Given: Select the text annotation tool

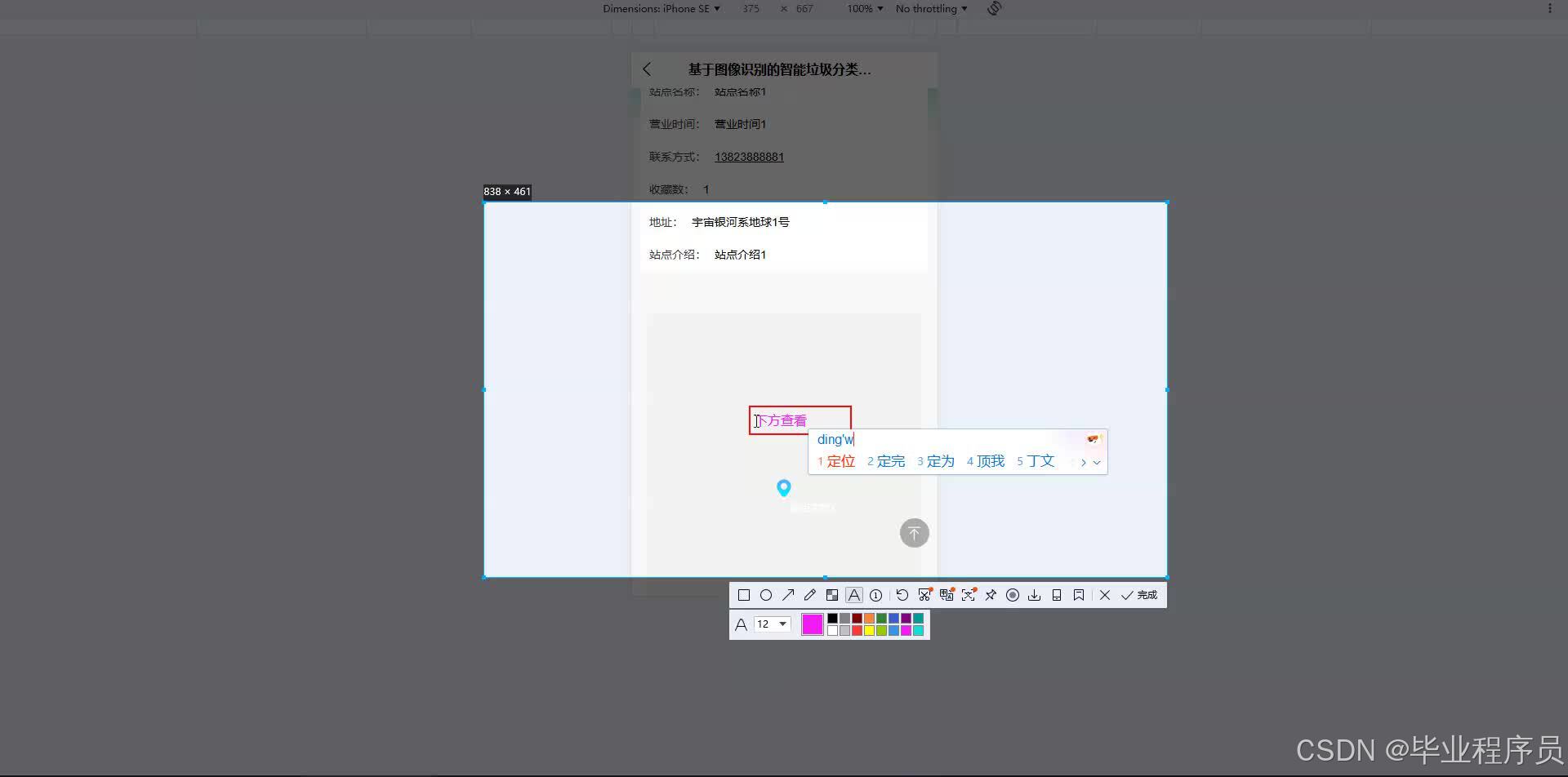Looking at the screenshot, I should click(x=854, y=595).
